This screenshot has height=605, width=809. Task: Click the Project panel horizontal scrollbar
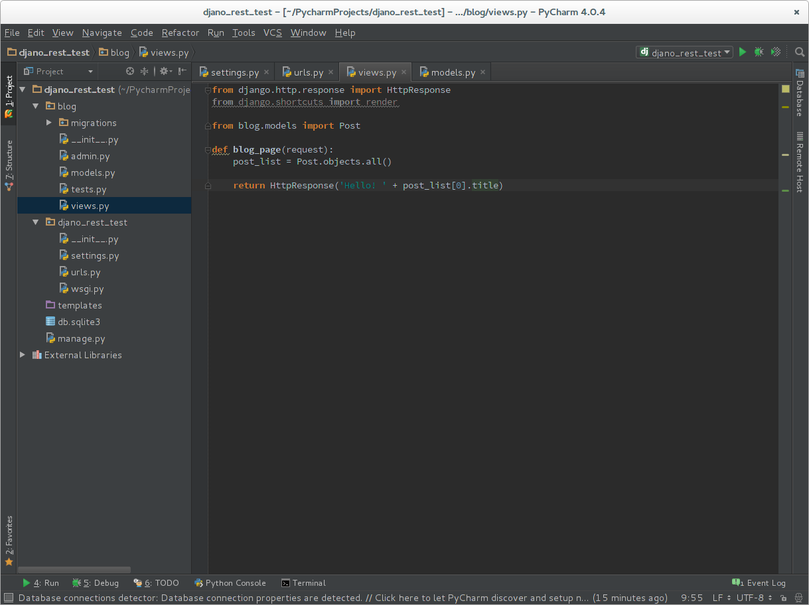pyautogui.click(x=74, y=569)
